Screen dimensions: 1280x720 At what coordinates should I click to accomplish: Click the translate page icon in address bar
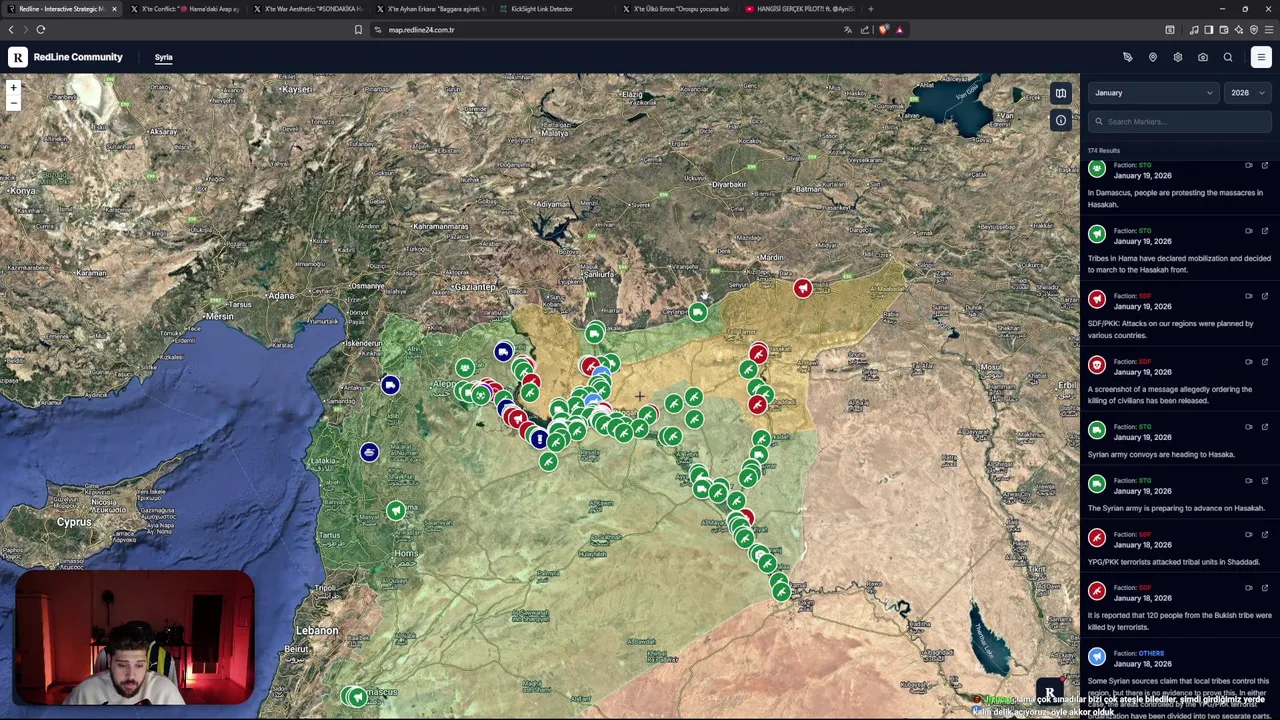(x=848, y=30)
